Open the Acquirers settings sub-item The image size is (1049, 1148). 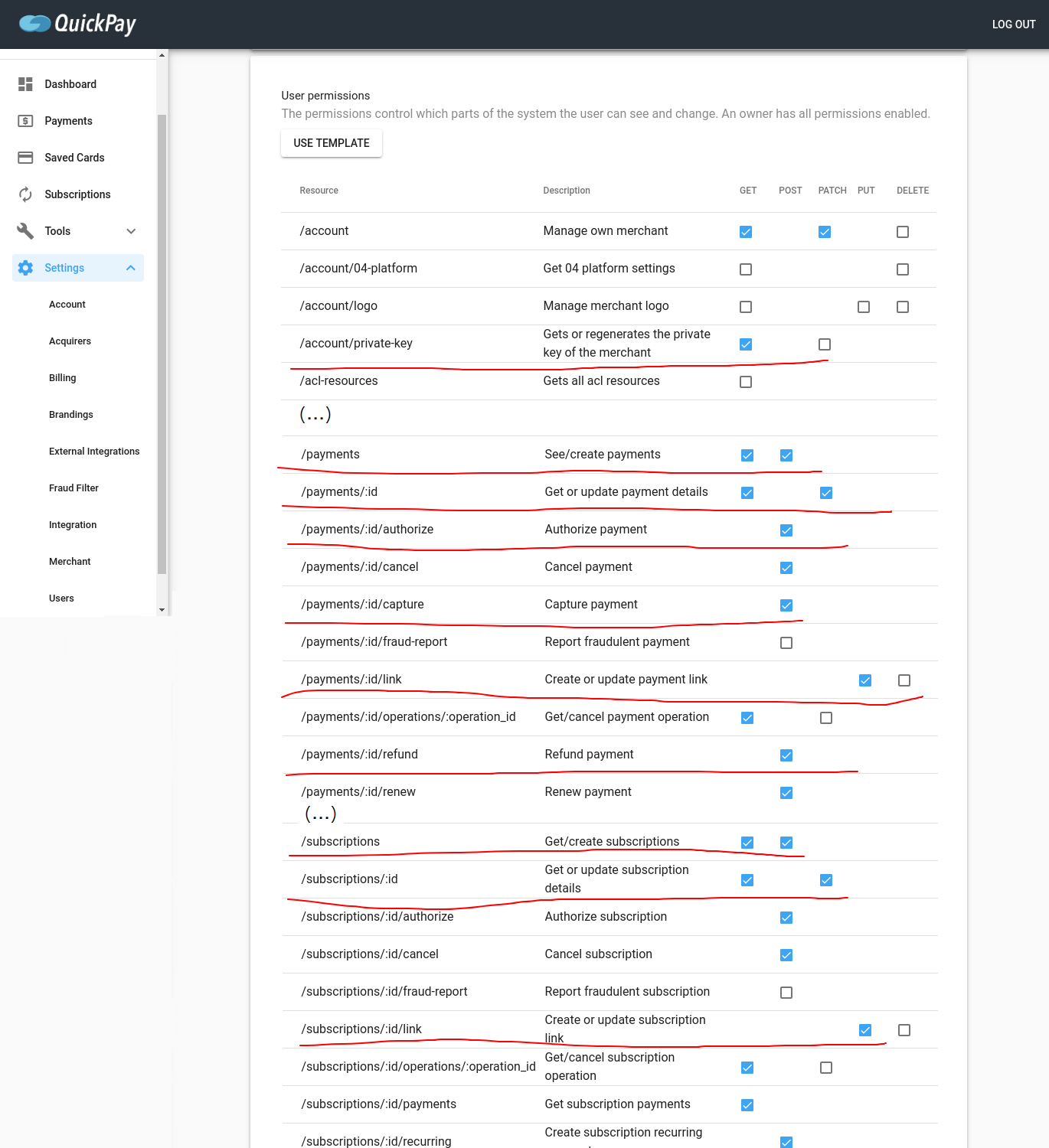click(70, 341)
